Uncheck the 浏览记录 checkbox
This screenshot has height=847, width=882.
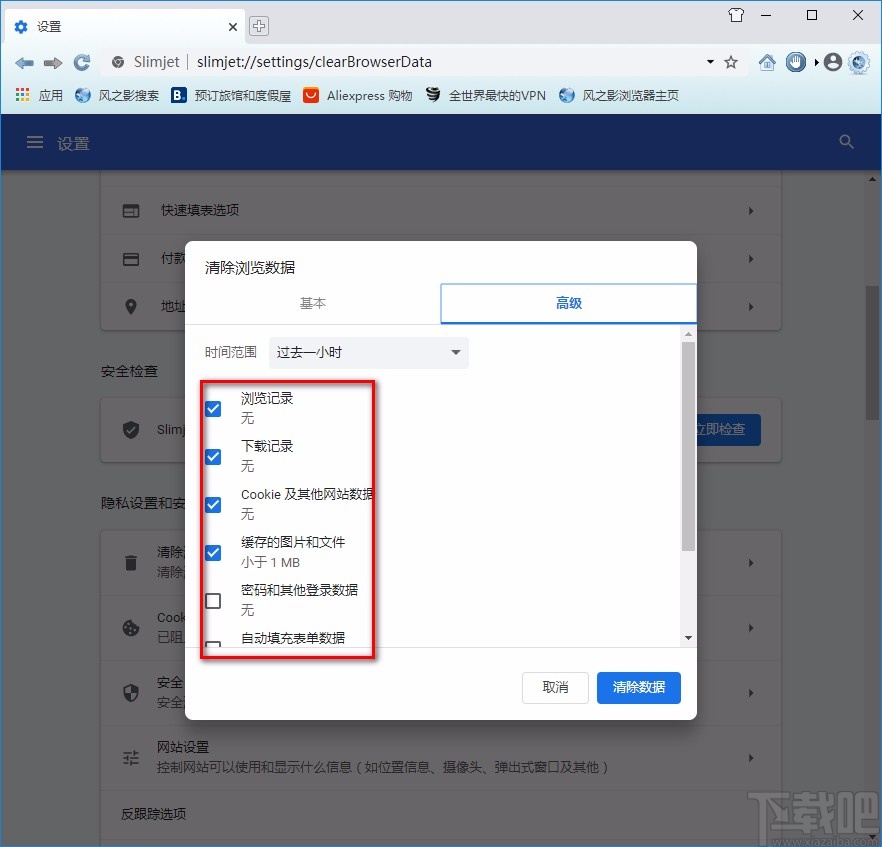[213, 408]
